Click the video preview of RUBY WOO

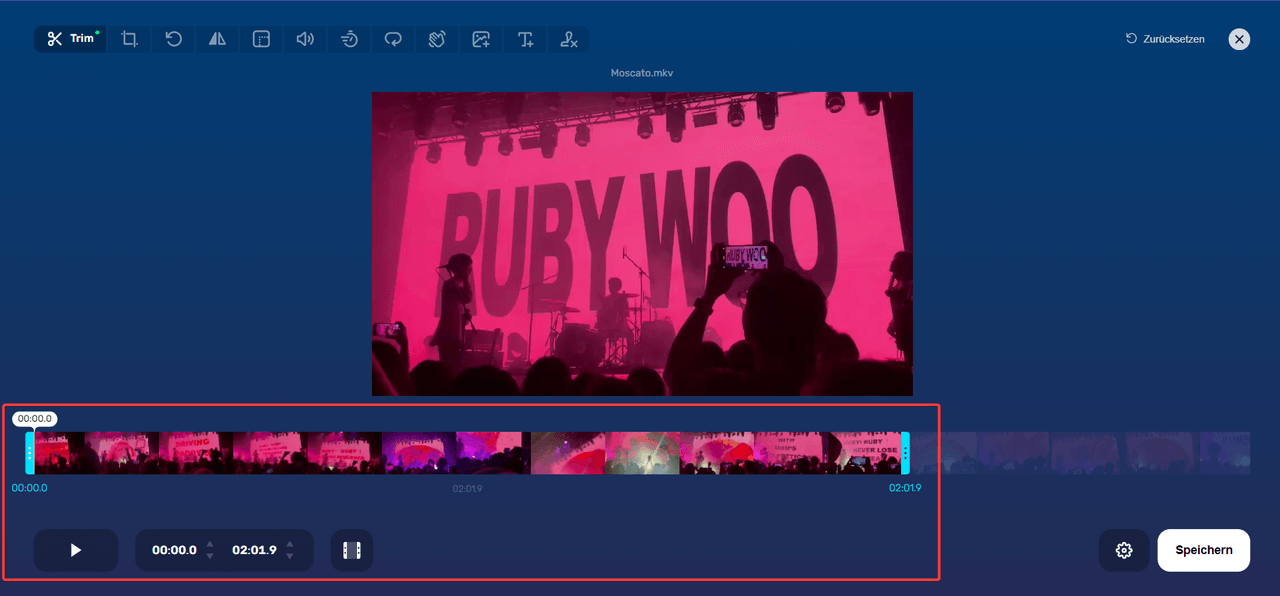pyautogui.click(x=642, y=244)
